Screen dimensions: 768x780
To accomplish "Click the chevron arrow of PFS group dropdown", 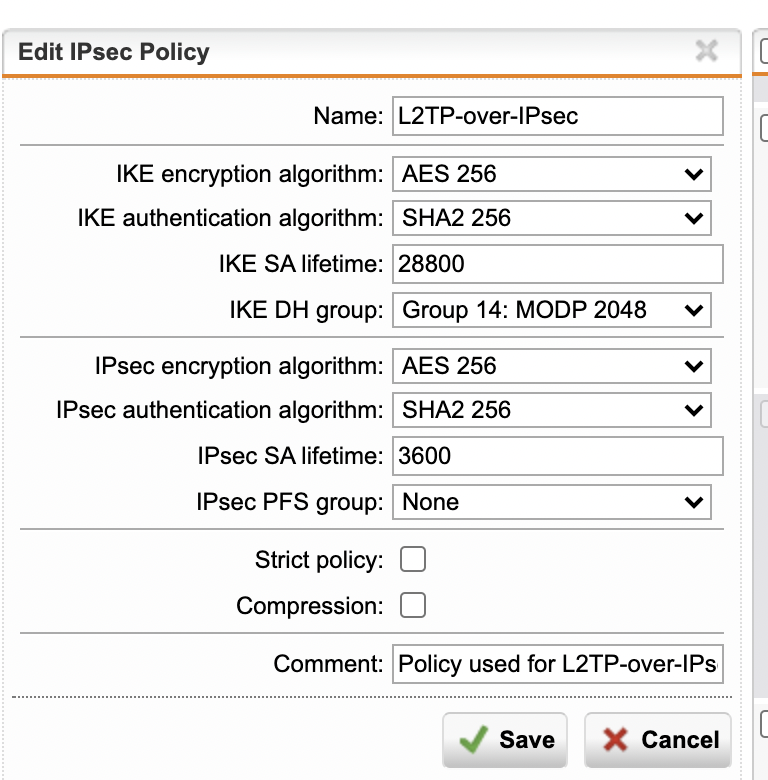I will pyautogui.click(x=694, y=502).
